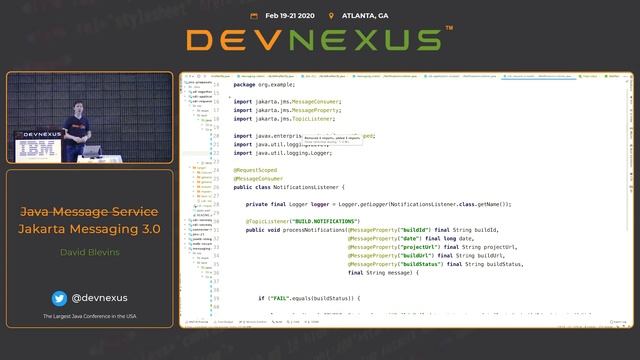The width and height of the screenshot is (640, 360).
Task: Click the 'ATLANTA, GA' location text
Action: pos(365,16)
